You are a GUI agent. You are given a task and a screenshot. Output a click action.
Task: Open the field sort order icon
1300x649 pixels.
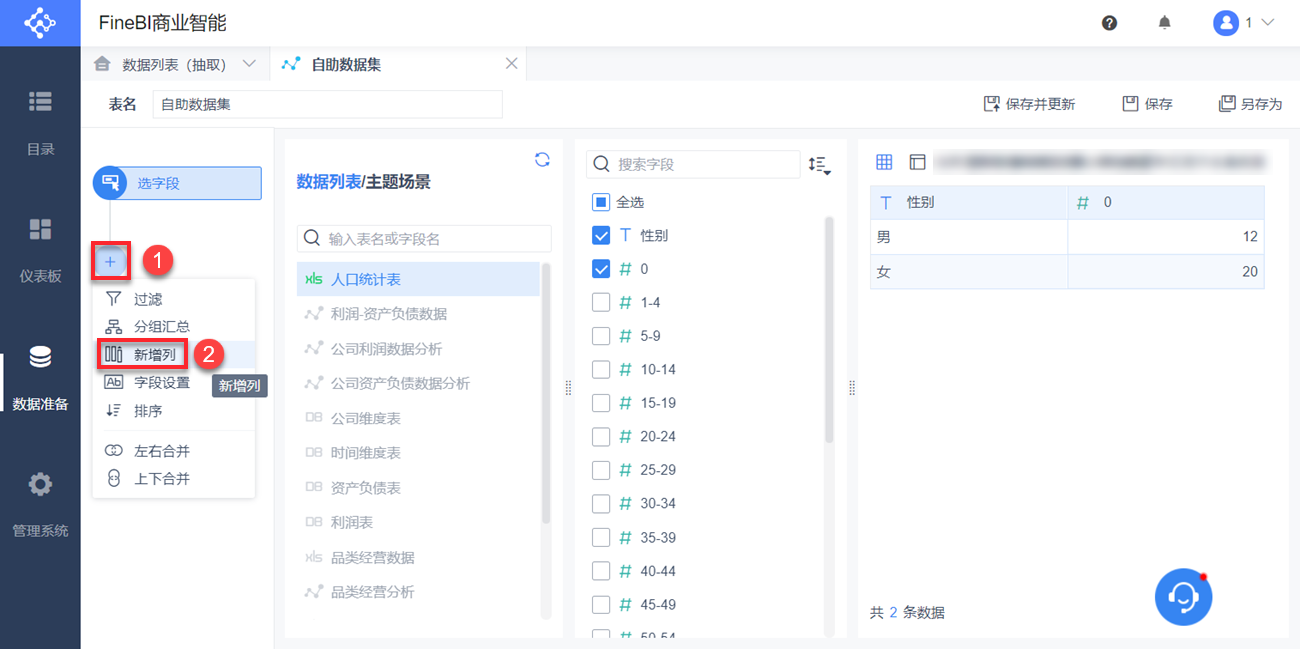pos(820,165)
